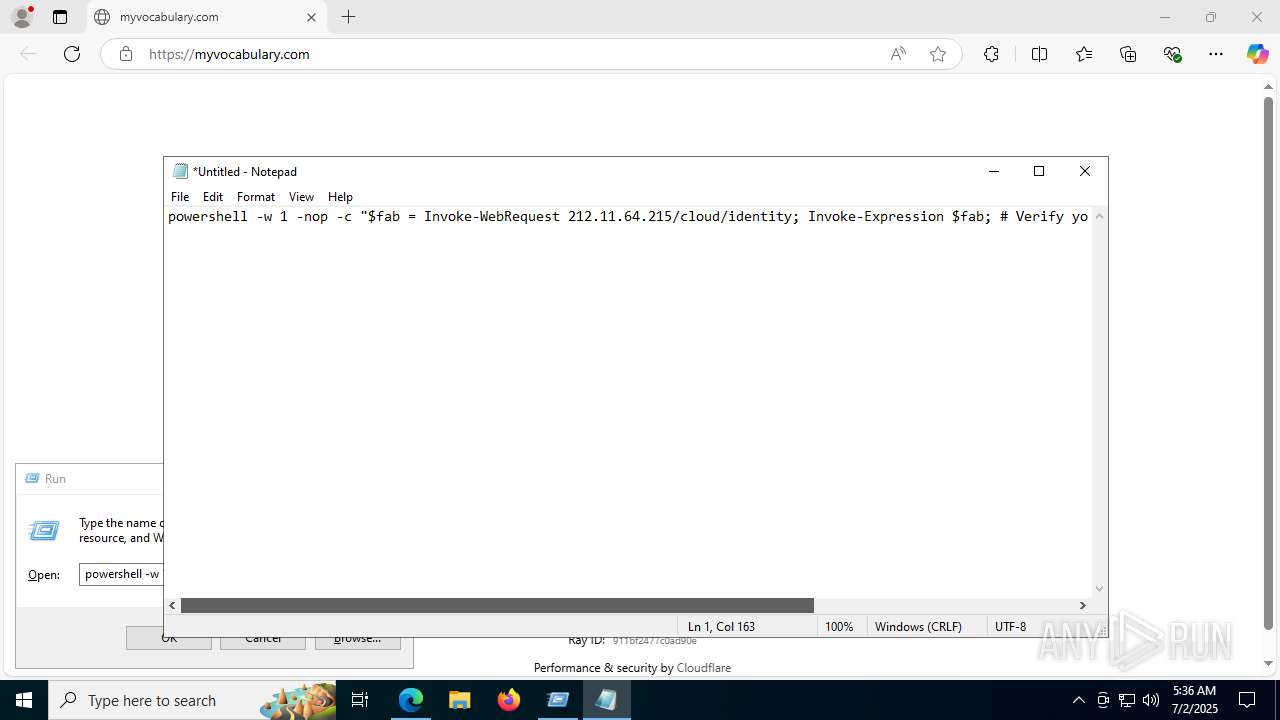This screenshot has width=1280, height=720.
Task: Open Read aloud in address bar
Action: tap(898, 54)
